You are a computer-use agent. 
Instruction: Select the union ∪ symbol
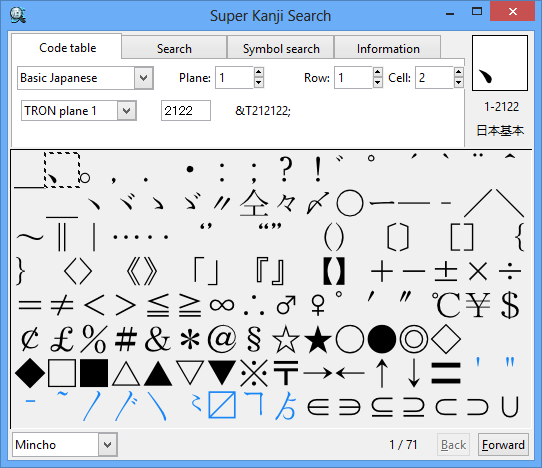[510, 406]
